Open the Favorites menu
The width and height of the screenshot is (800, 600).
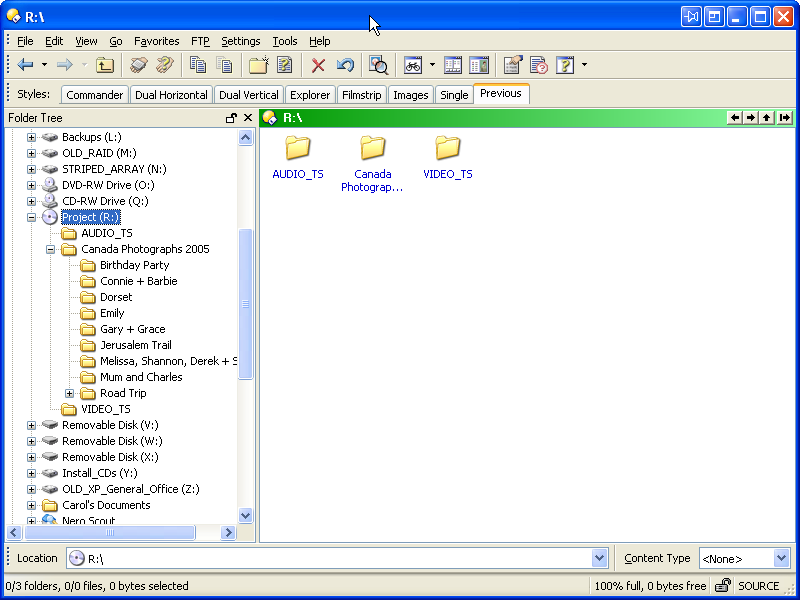click(x=156, y=41)
